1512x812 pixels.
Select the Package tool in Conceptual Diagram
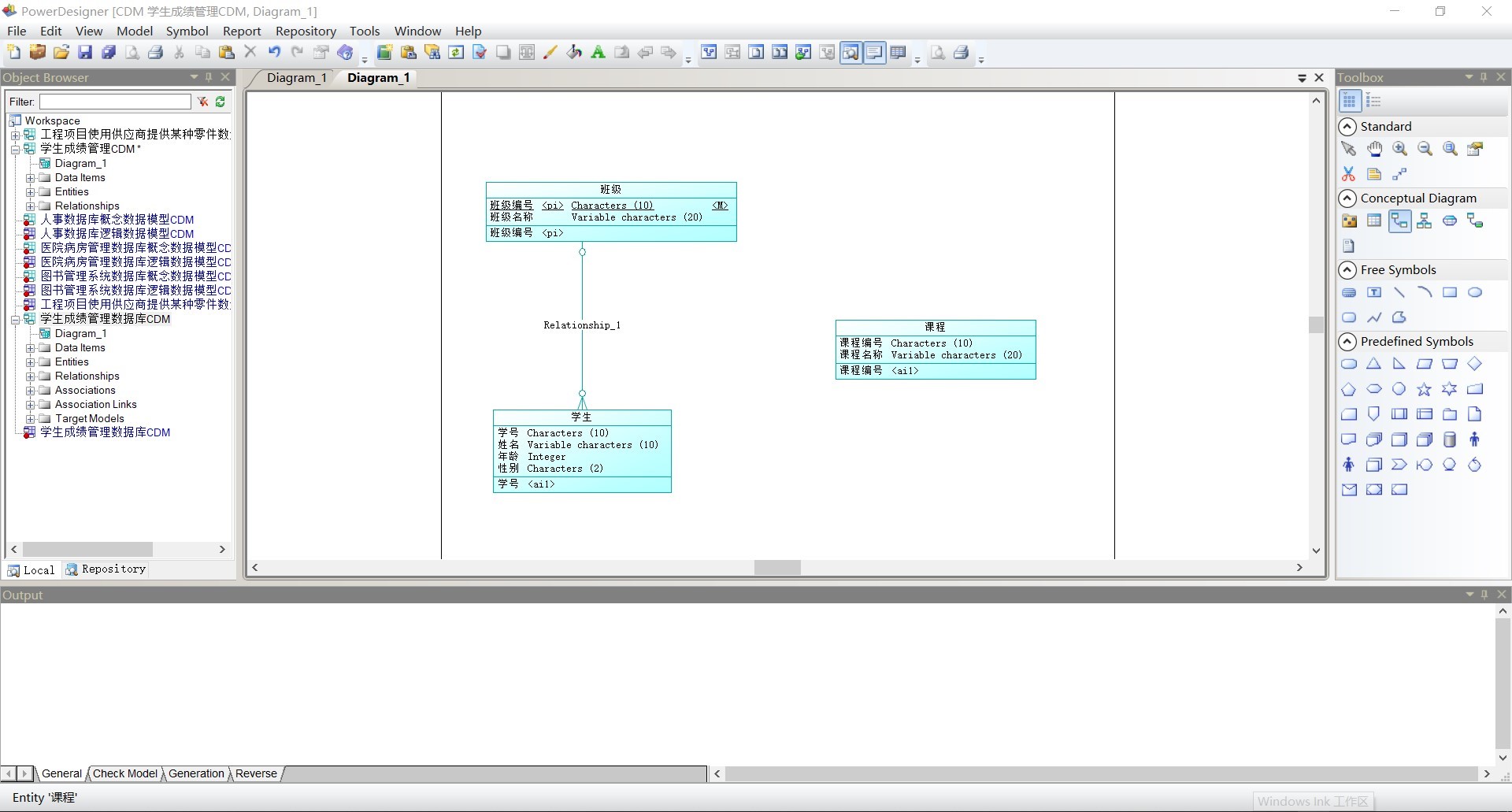[x=1349, y=221]
